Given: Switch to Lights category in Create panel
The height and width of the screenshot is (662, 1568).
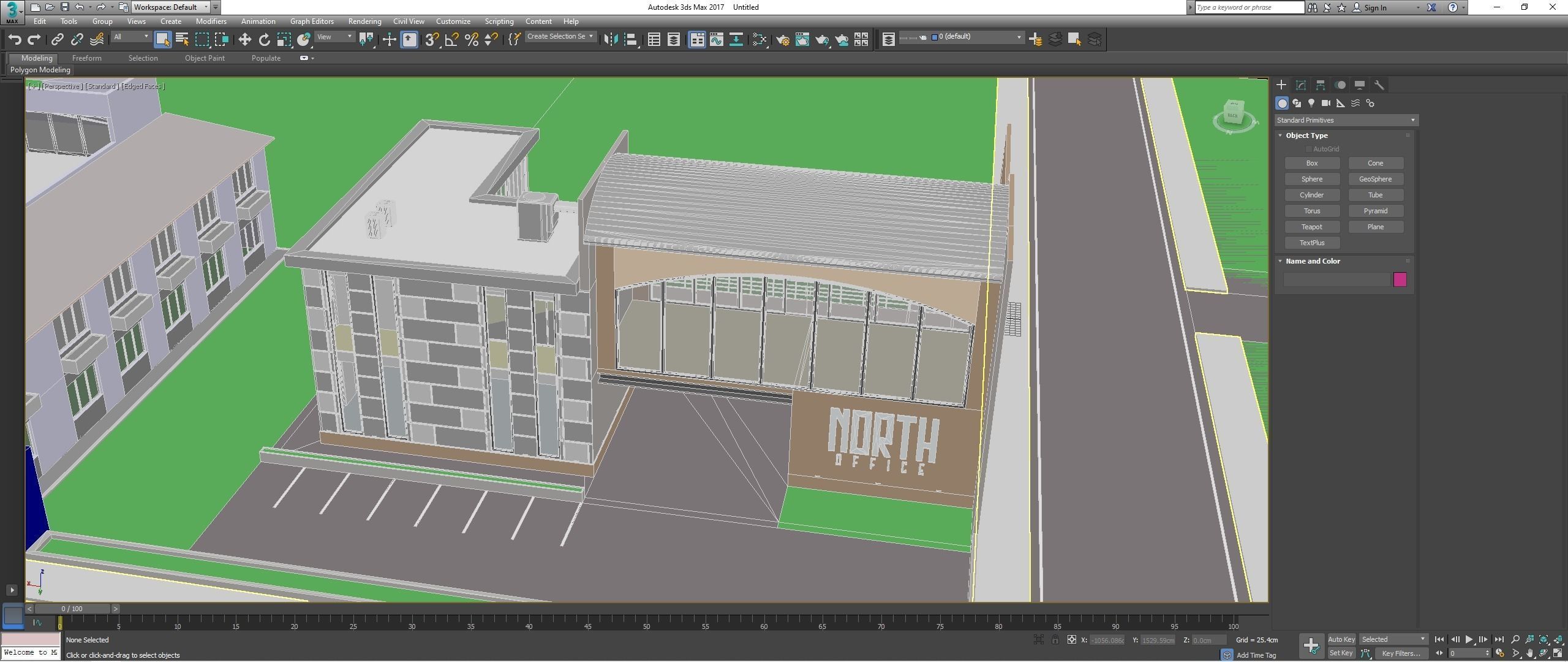Looking at the screenshot, I should coord(1311,103).
